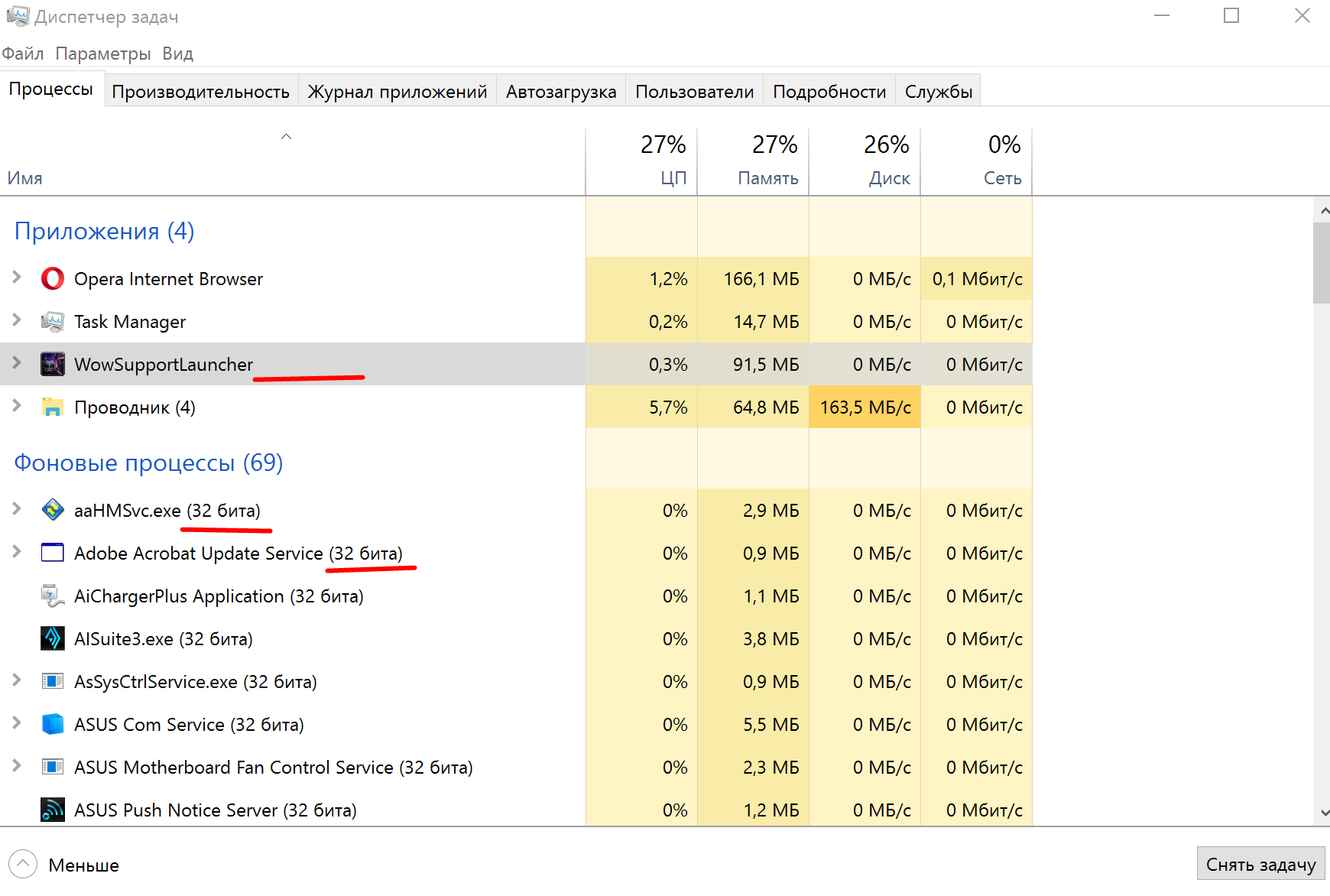Screen dimensions: 1330x896
Task: Switch to the Журнал приложений tab
Action: click(x=397, y=92)
